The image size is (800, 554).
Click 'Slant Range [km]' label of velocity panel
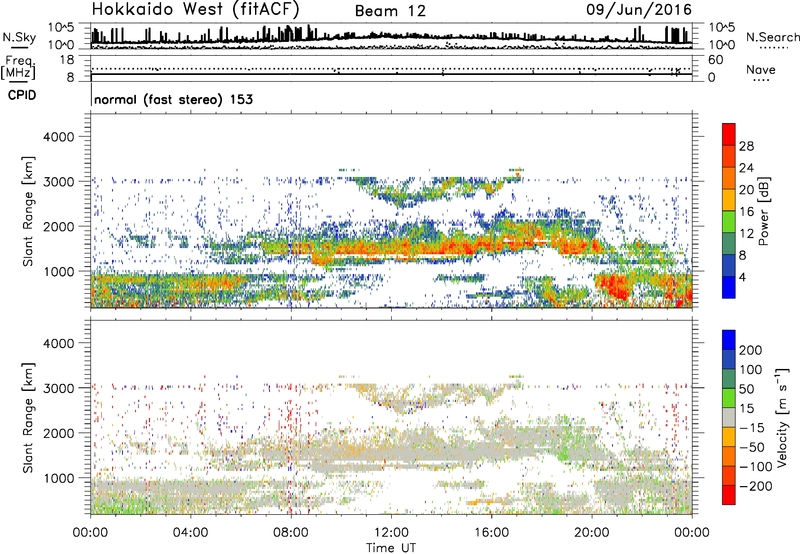point(28,417)
